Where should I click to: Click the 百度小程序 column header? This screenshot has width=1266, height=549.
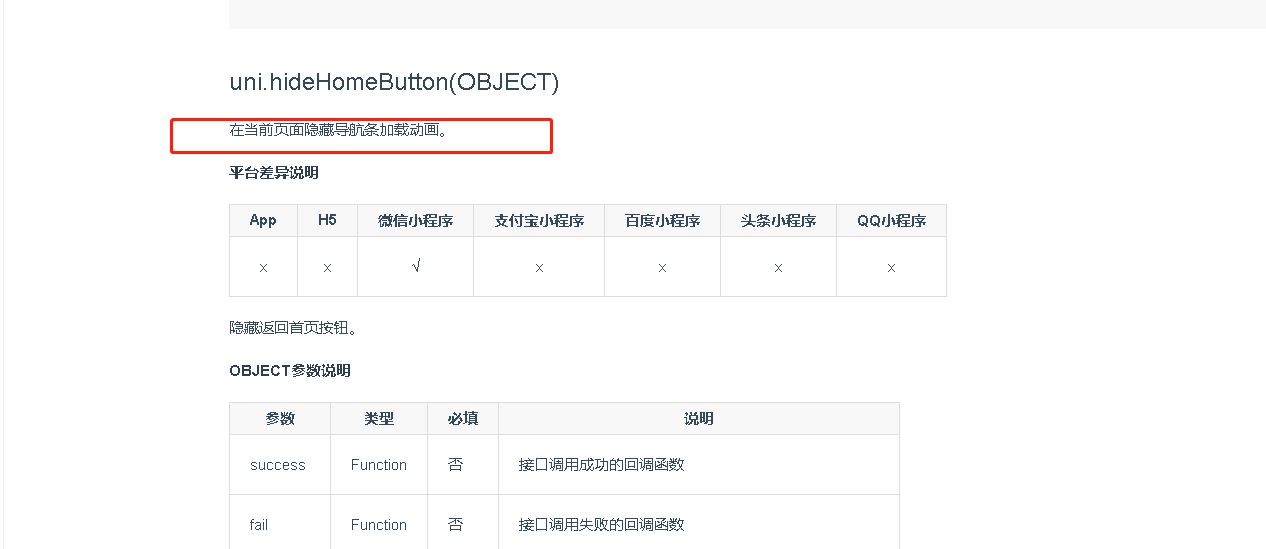pyautogui.click(x=662, y=220)
